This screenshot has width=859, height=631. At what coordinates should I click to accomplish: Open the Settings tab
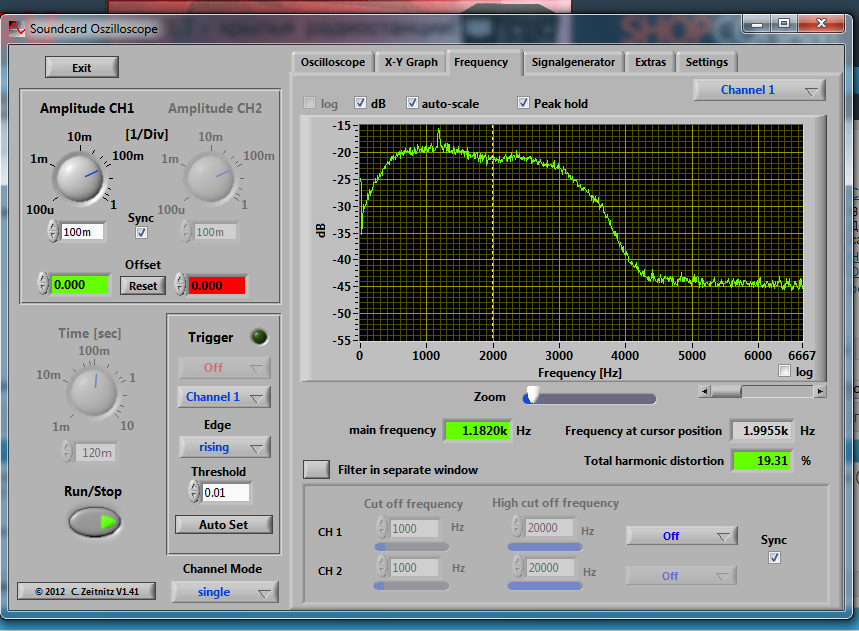click(x=707, y=62)
